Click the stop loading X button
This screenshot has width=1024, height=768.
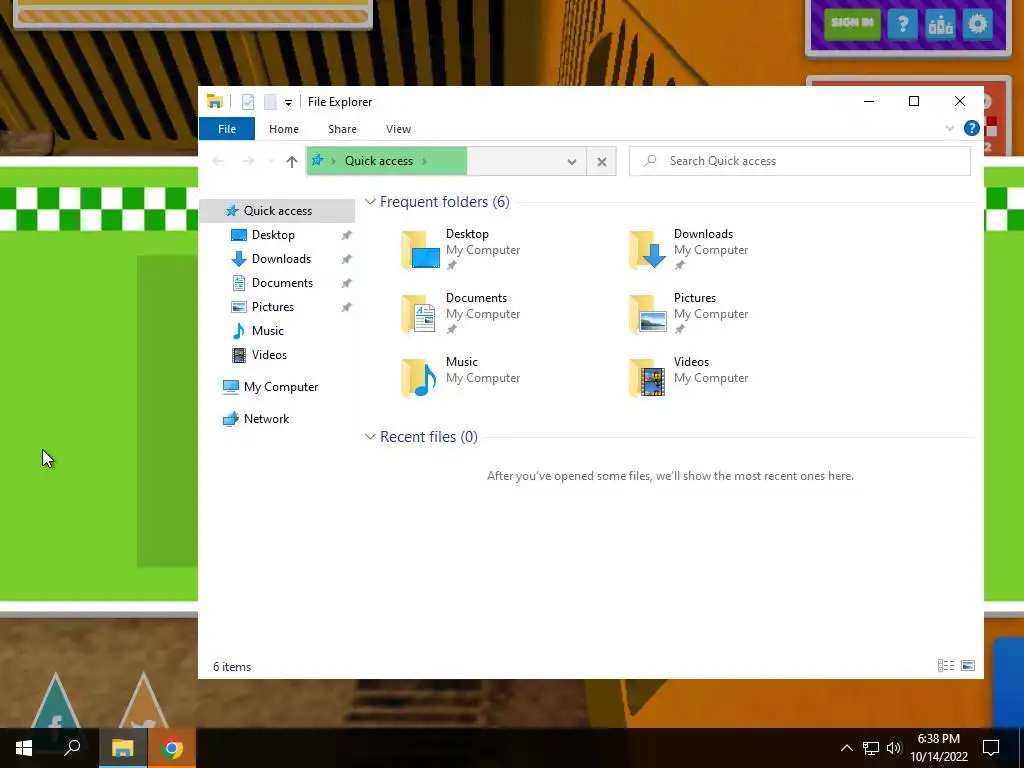[601, 161]
